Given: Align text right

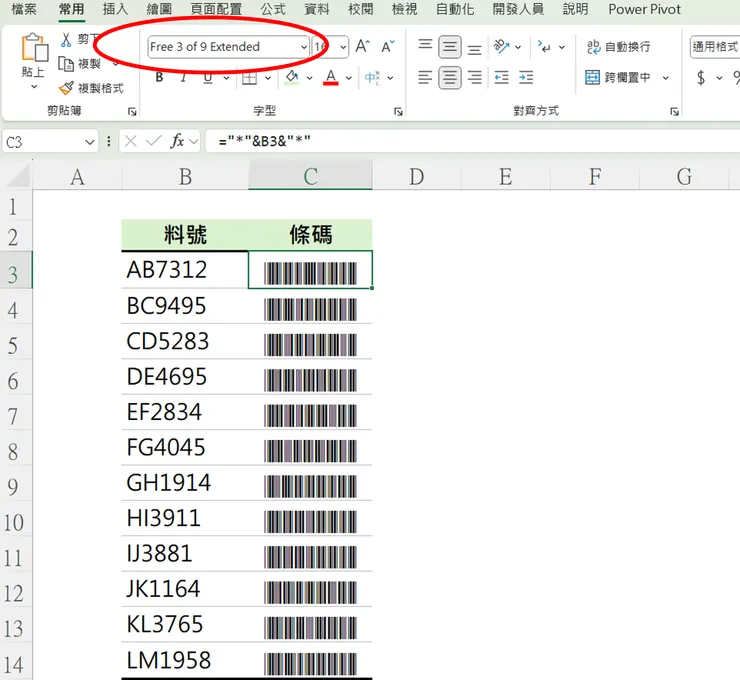Looking at the screenshot, I should (x=474, y=77).
